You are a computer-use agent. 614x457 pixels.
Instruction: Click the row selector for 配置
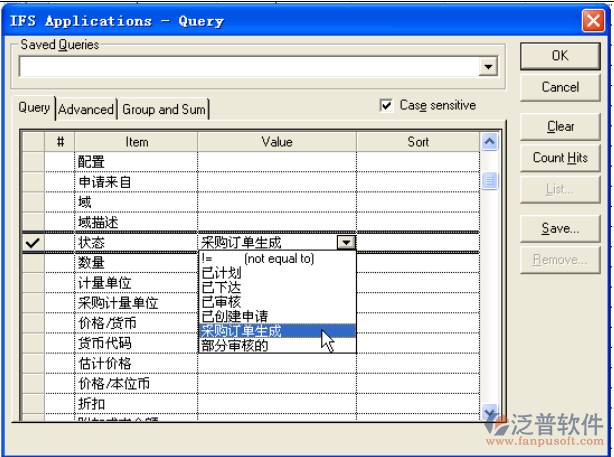33,162
